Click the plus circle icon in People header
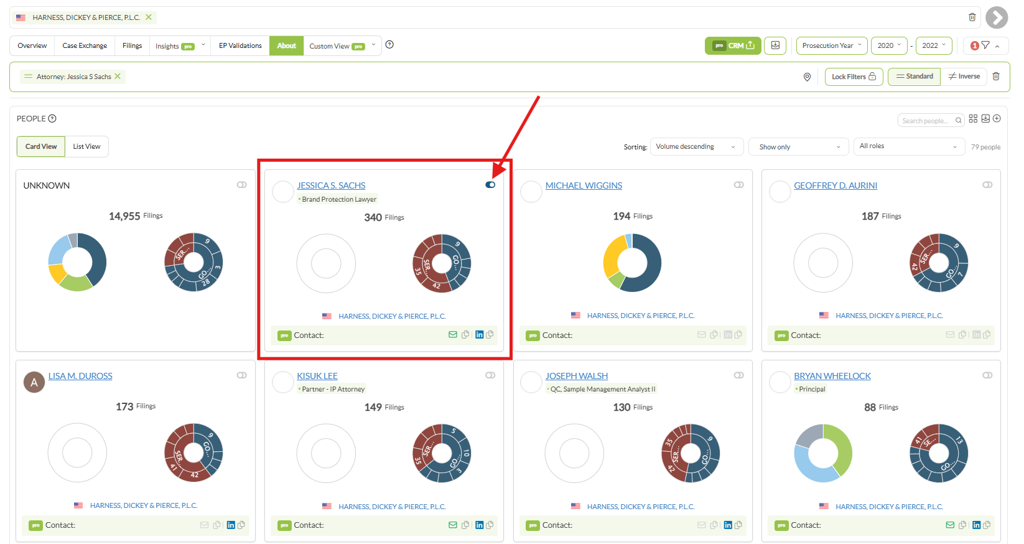Screen dimensions: 1024x544 click(997, 119)
